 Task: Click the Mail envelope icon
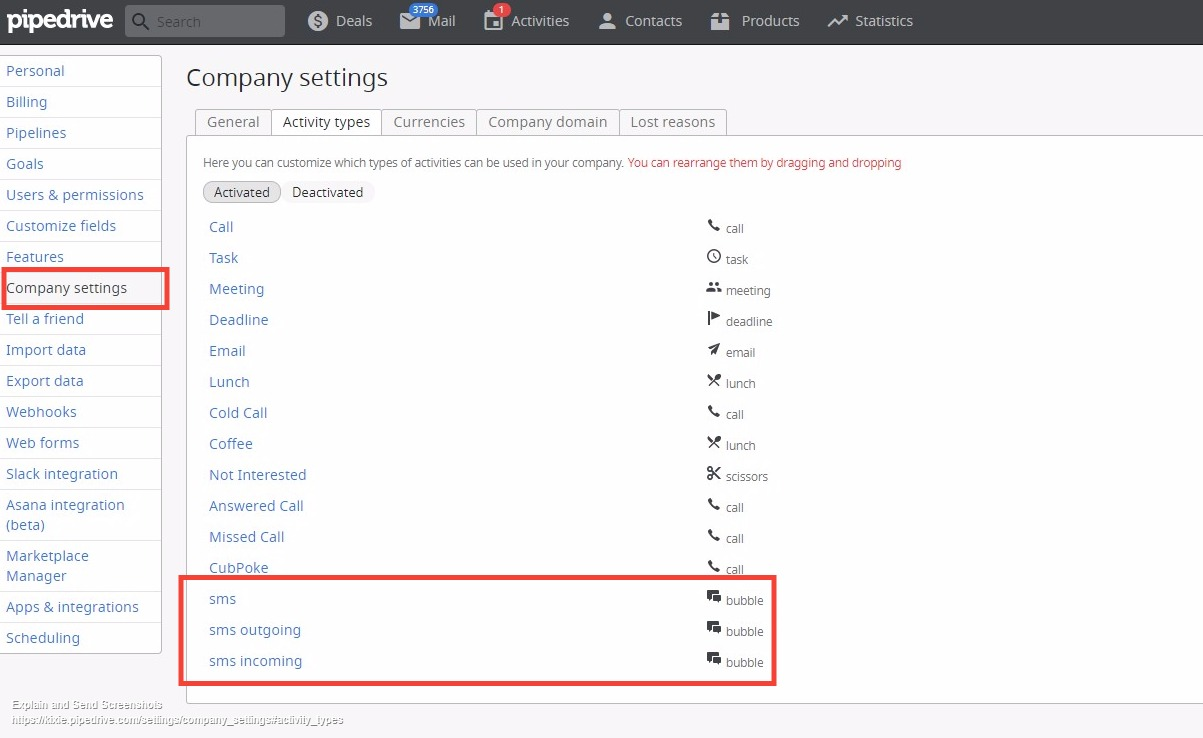(410, 21)
